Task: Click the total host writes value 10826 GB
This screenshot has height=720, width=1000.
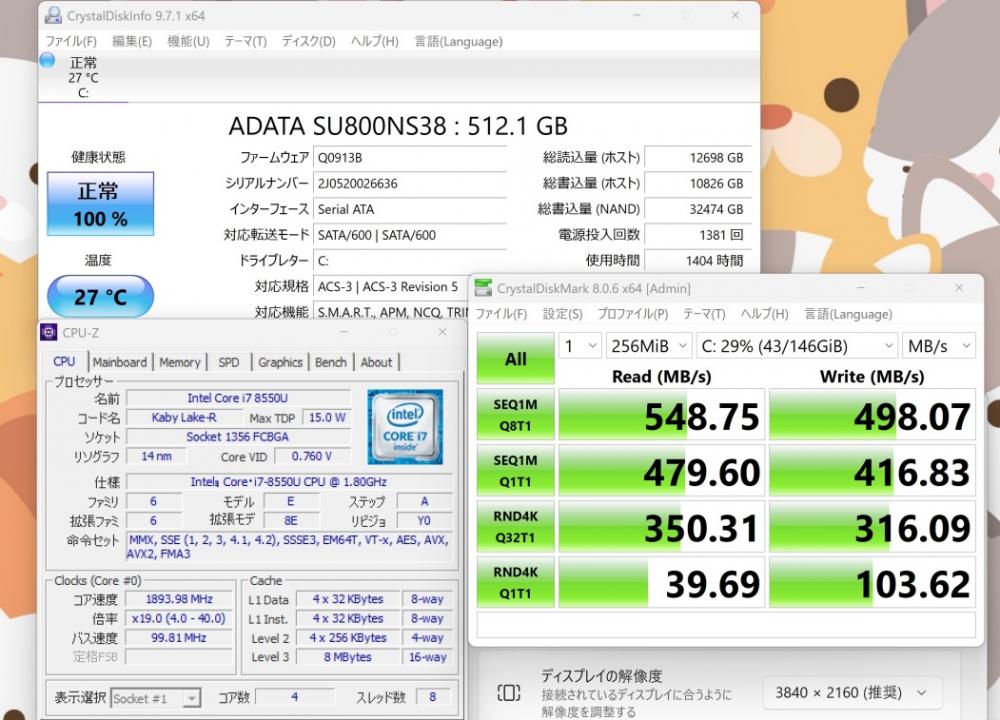Action: coord(698,184)
